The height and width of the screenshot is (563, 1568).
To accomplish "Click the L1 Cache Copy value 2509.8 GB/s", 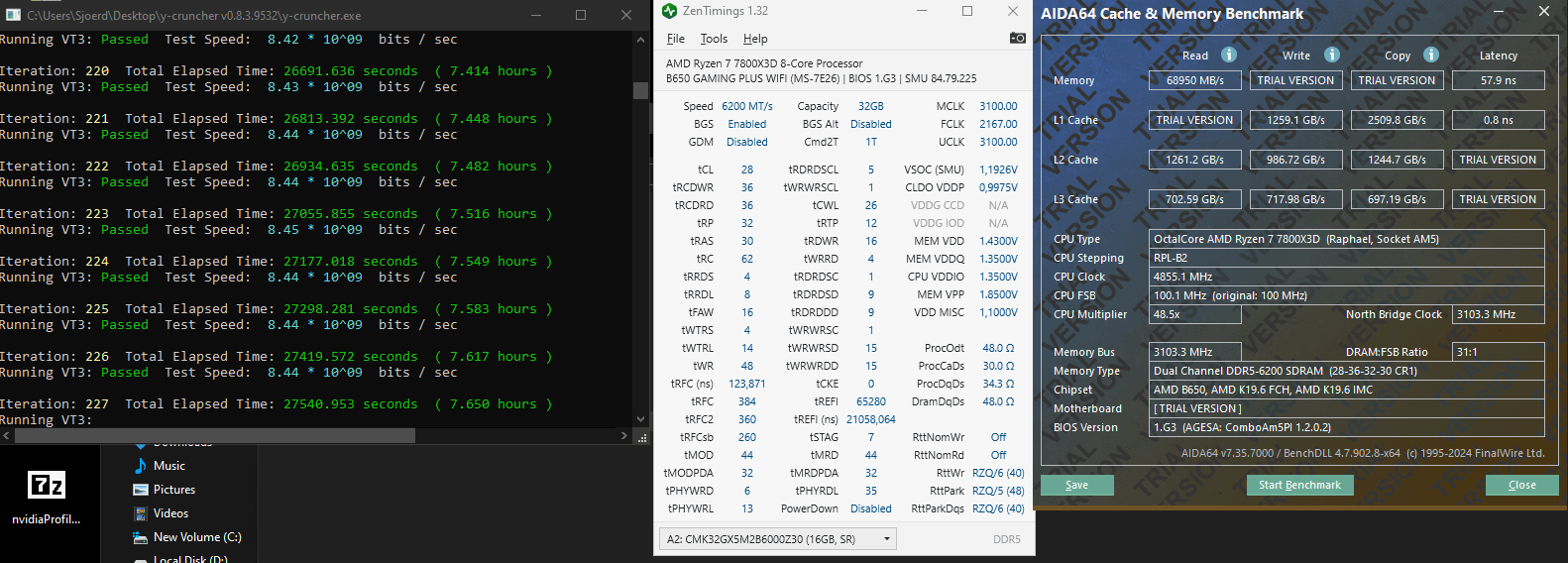I will click(1398, 120).
